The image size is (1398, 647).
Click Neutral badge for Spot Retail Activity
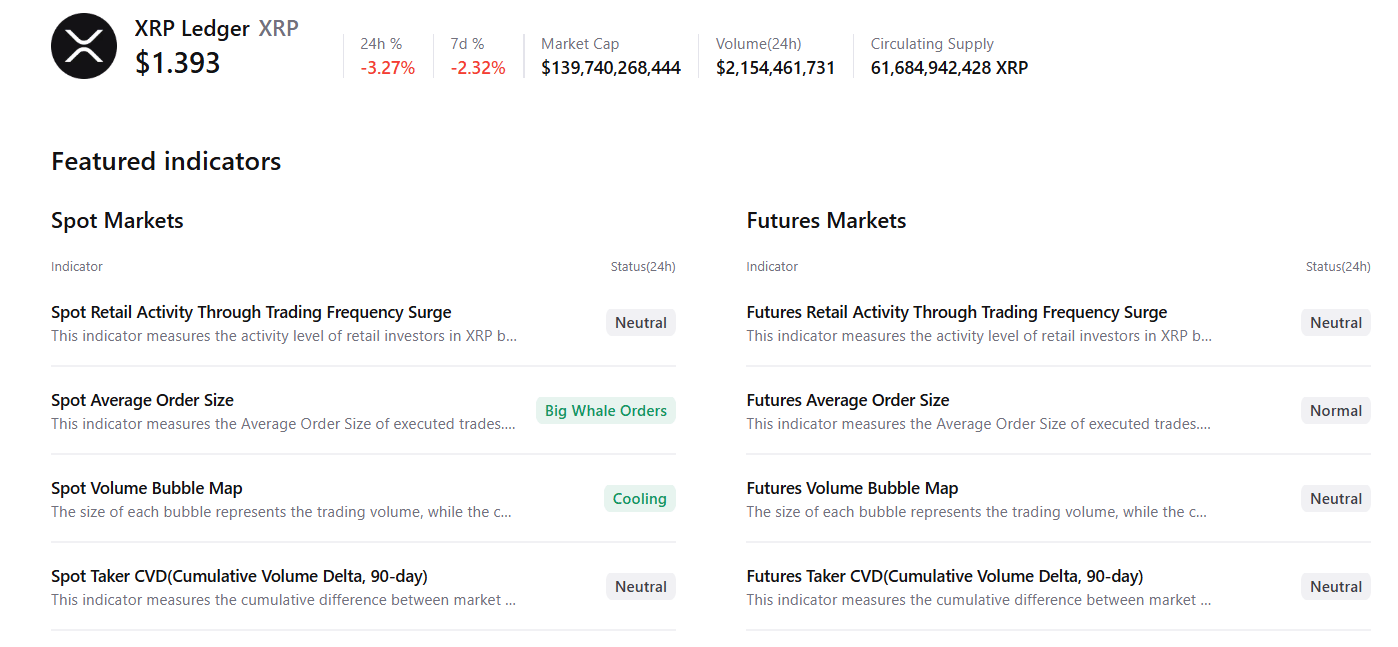[640, 323]
